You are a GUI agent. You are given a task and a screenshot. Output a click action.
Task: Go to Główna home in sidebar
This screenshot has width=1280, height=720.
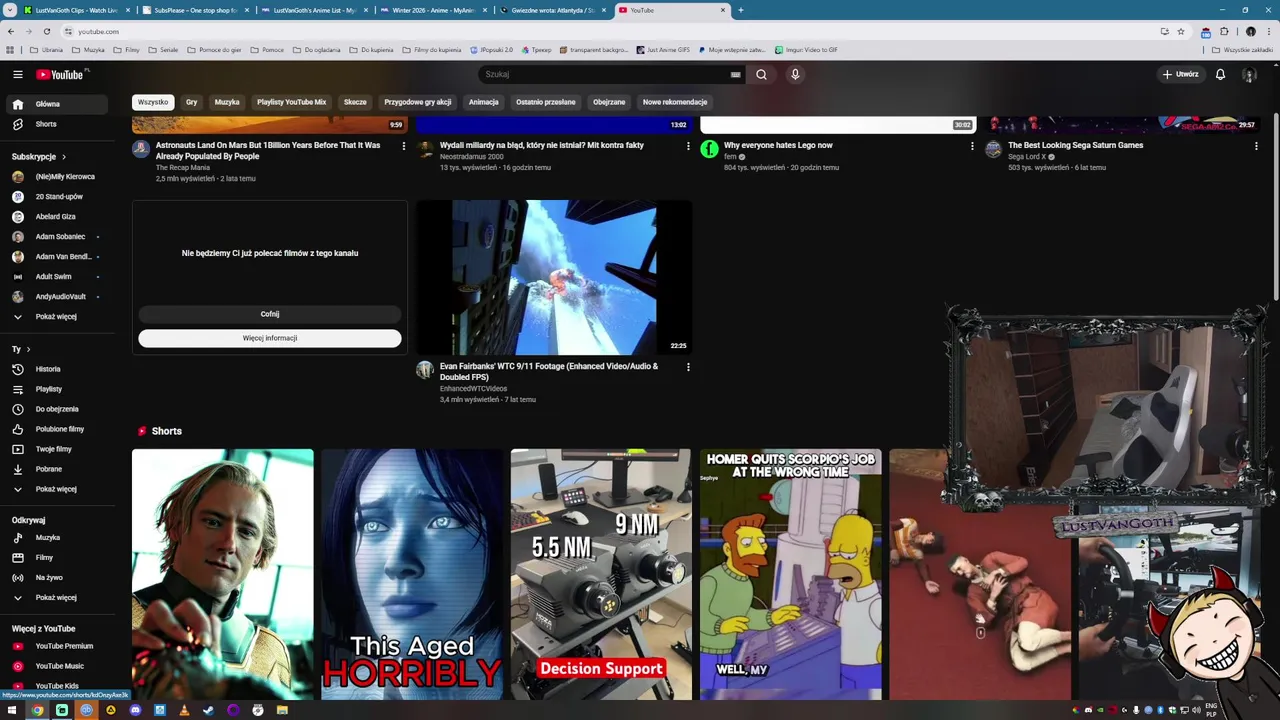(58, 104)
